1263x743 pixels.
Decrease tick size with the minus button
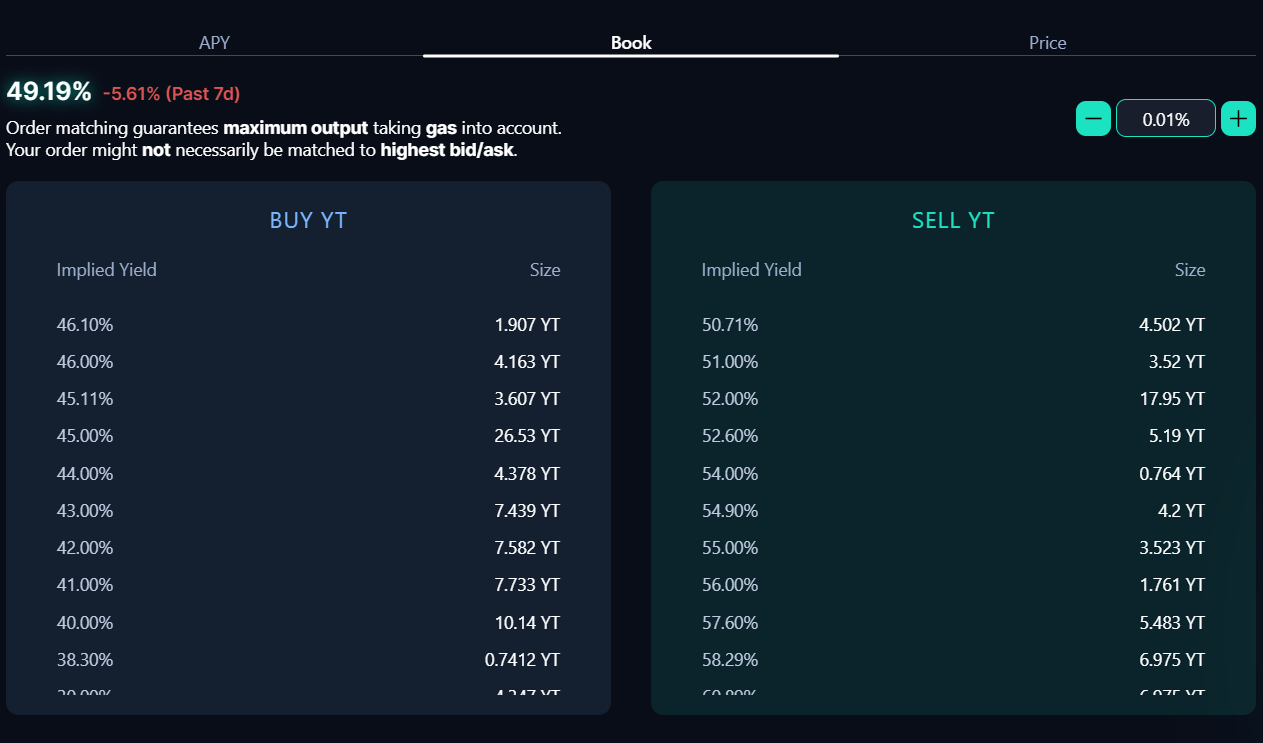coord(1093,118)
